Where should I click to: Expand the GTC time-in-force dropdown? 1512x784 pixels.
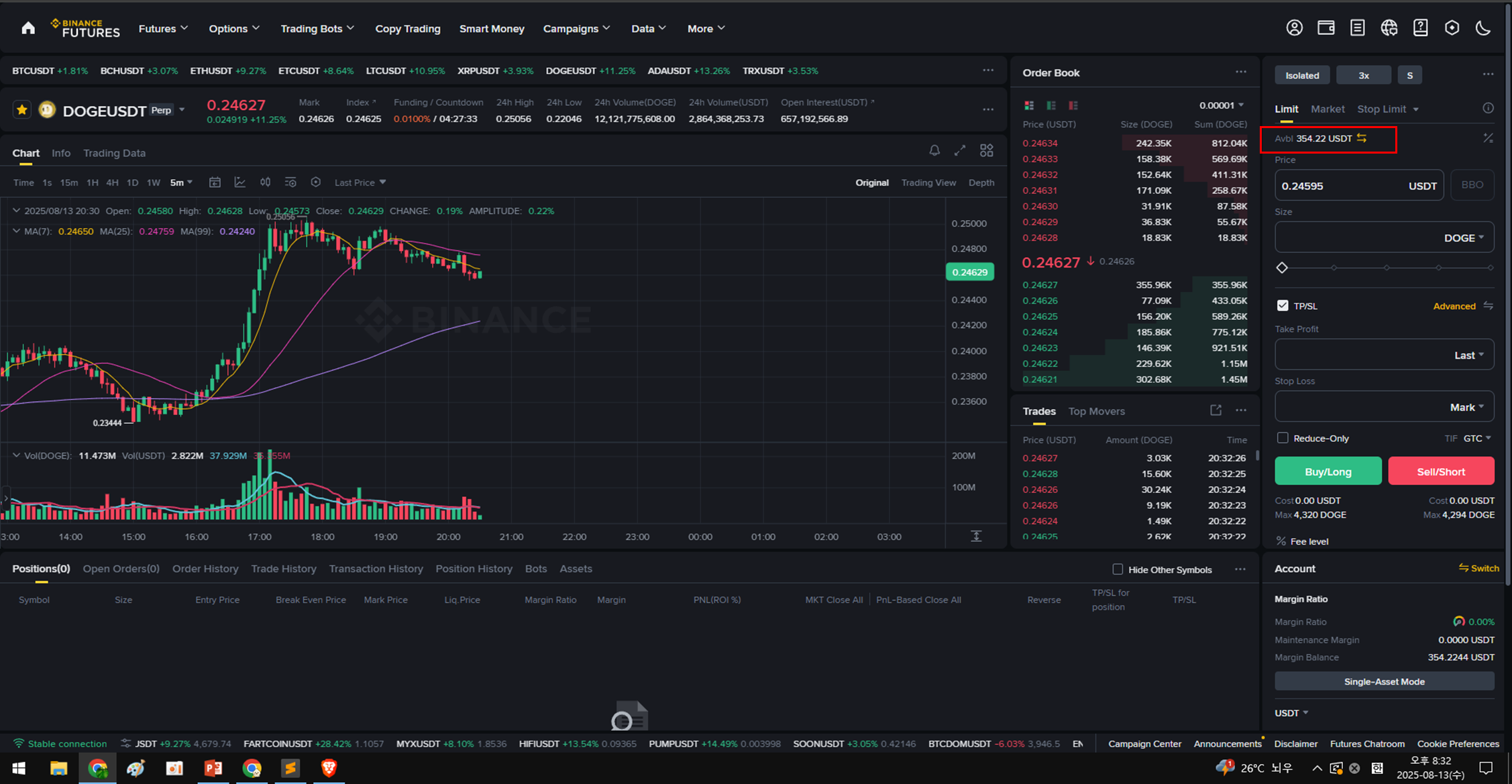tap(1477, 438)
